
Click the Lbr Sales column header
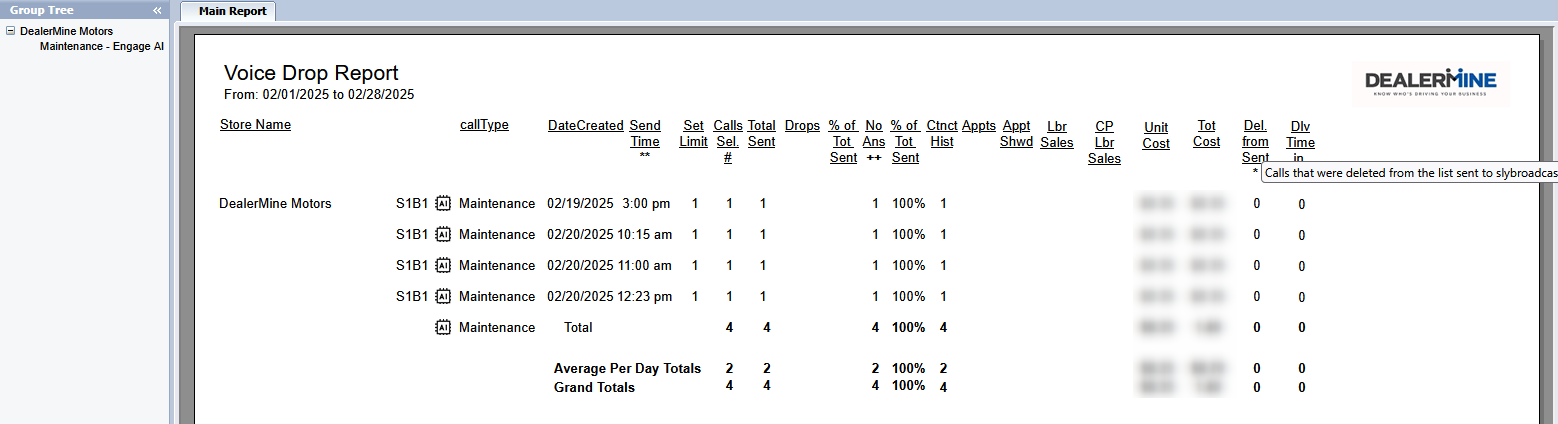pyautogui.click(x=1057, y=134)
